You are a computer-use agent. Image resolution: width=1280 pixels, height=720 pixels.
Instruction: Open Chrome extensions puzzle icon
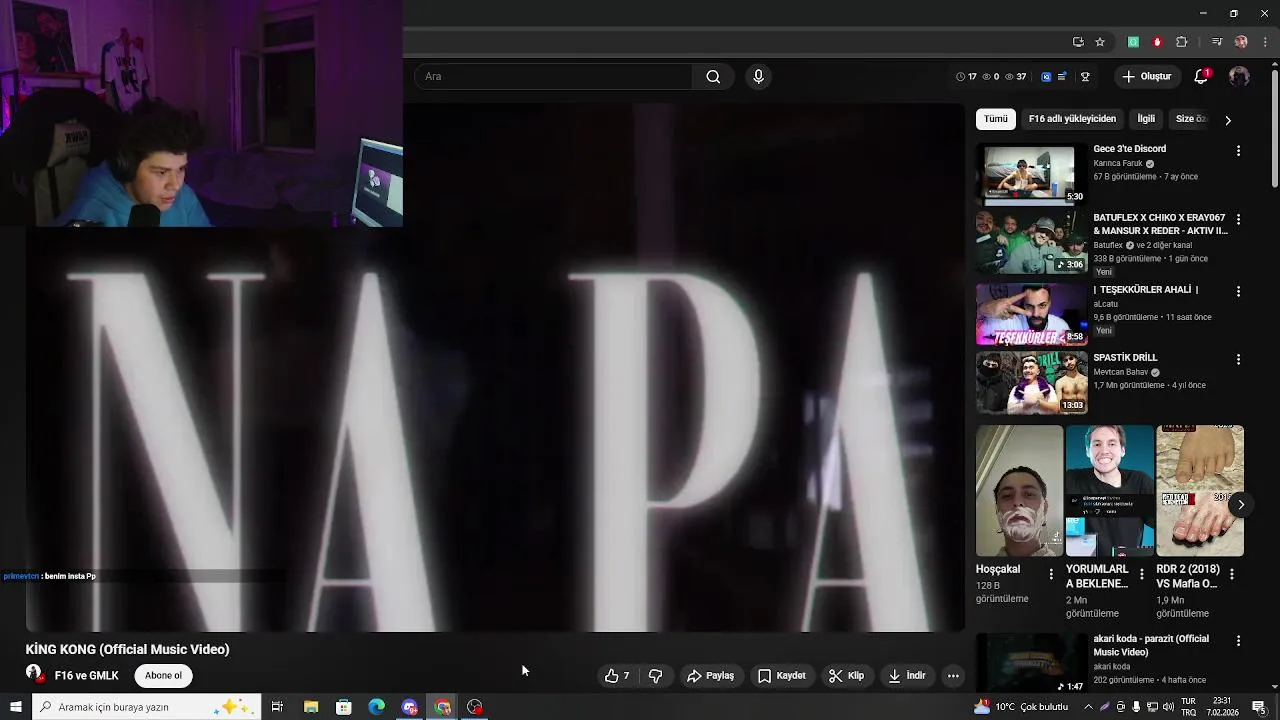[x=1182, y=42]
